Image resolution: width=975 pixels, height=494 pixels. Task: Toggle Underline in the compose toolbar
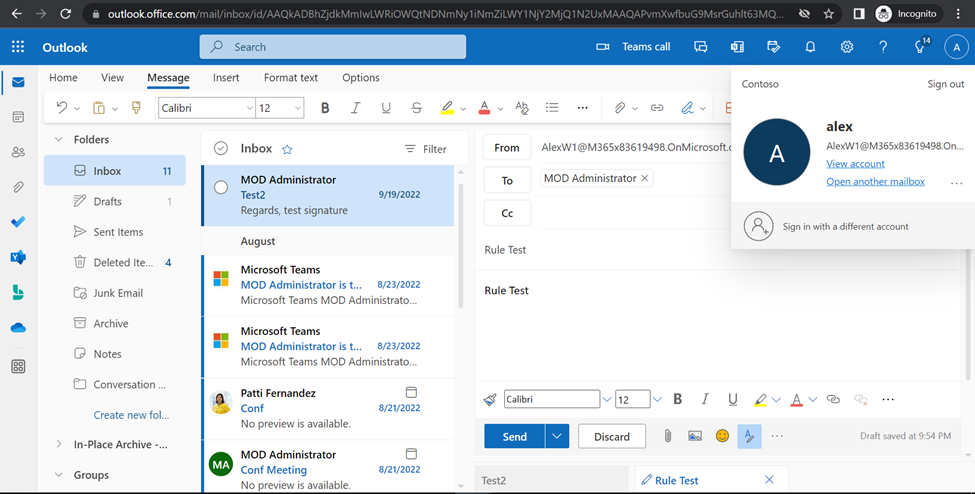[732, 399]
